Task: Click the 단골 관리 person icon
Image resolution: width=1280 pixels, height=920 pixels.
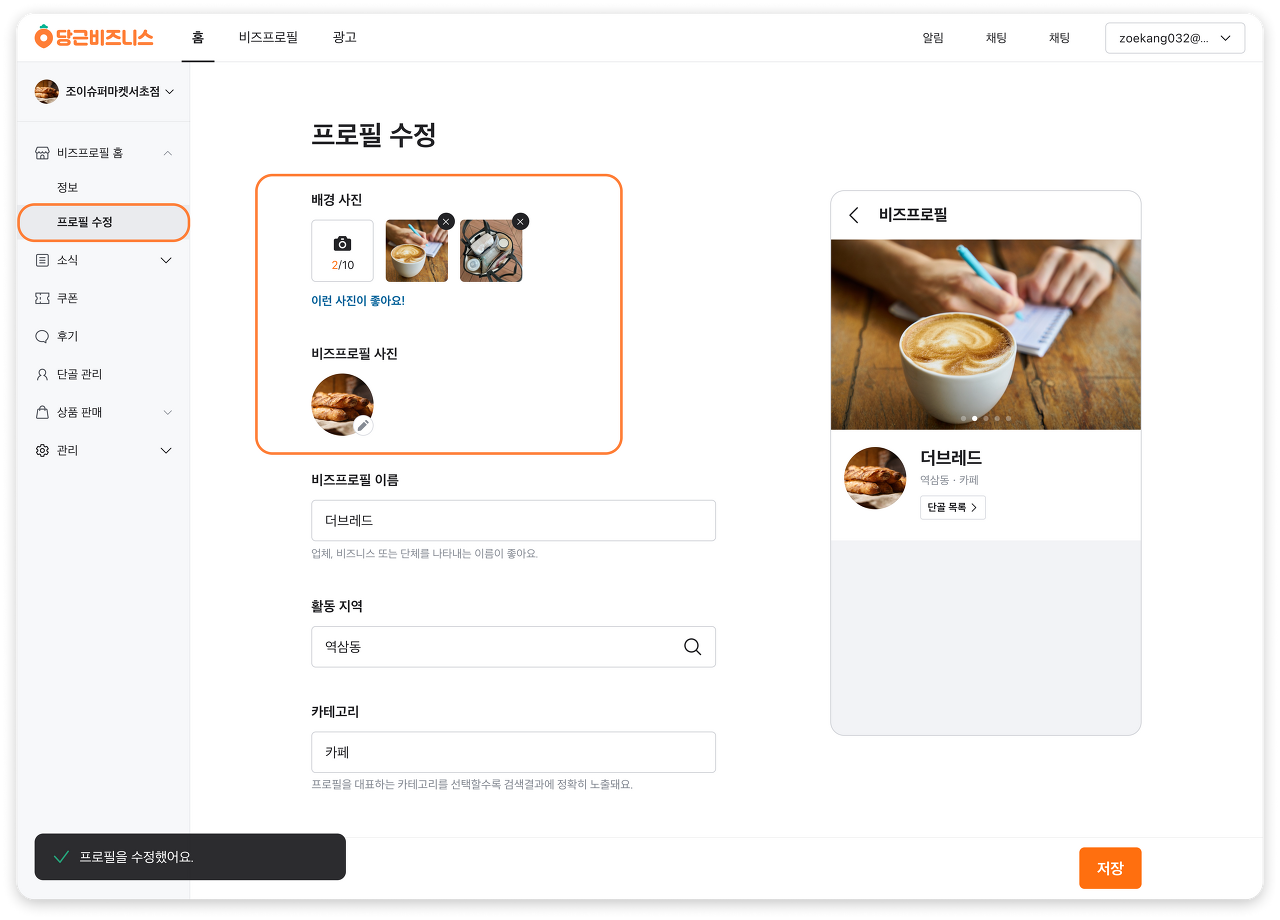Action: tap(42, 374)
